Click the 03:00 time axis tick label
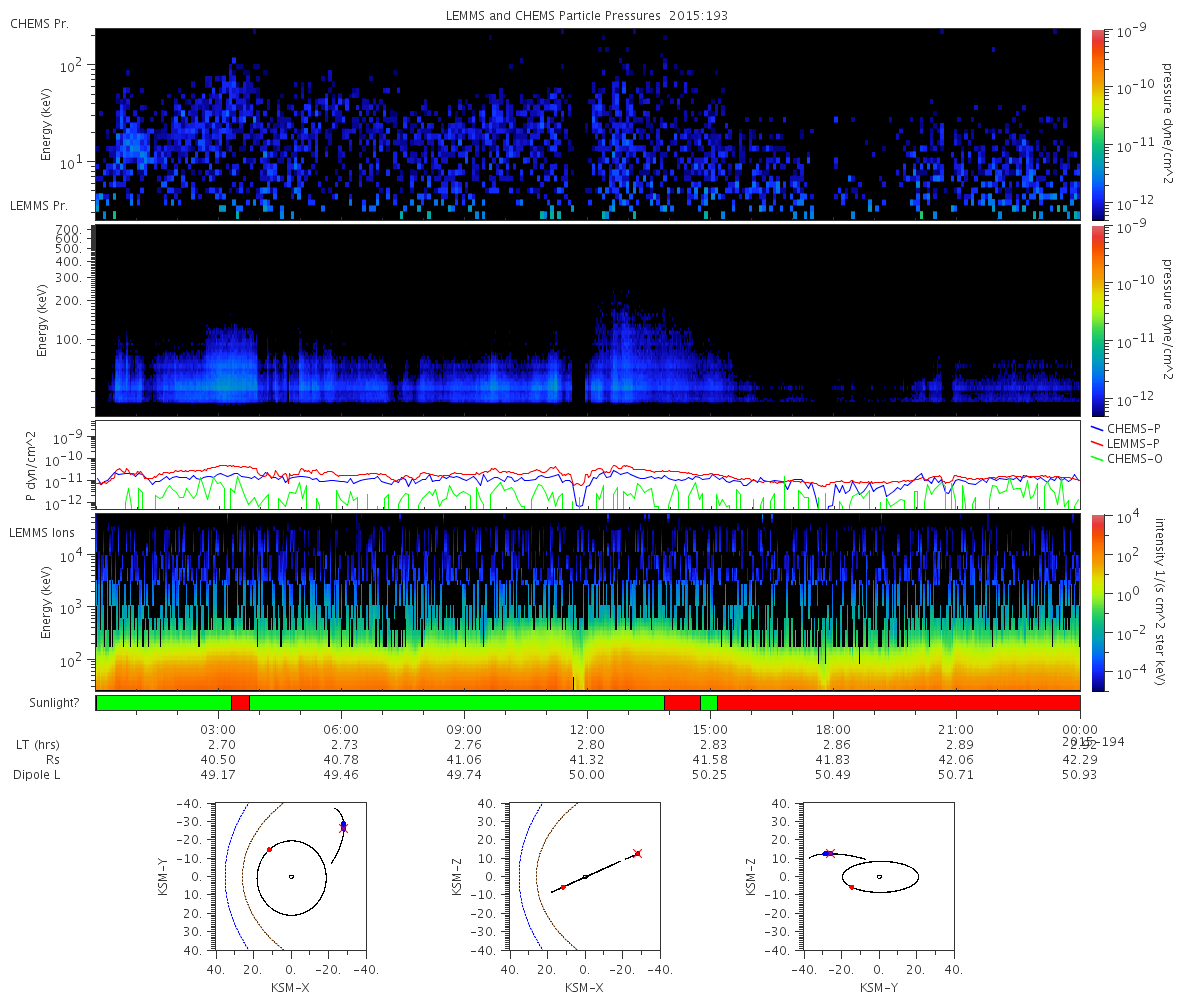1200x1000 pixels. point(218,730)
